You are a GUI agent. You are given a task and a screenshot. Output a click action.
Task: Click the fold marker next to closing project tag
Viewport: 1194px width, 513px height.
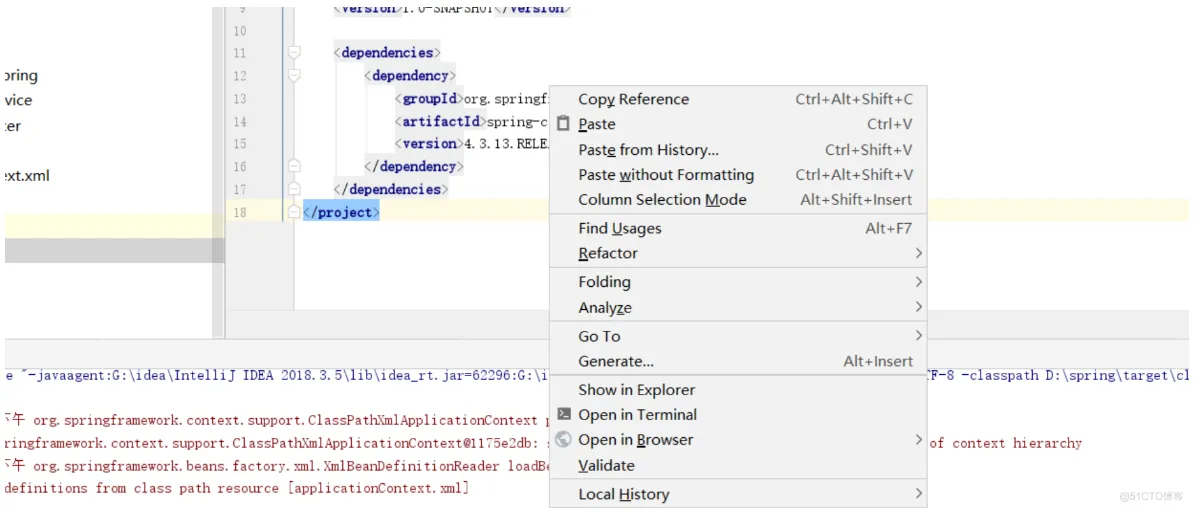point(294,212)
